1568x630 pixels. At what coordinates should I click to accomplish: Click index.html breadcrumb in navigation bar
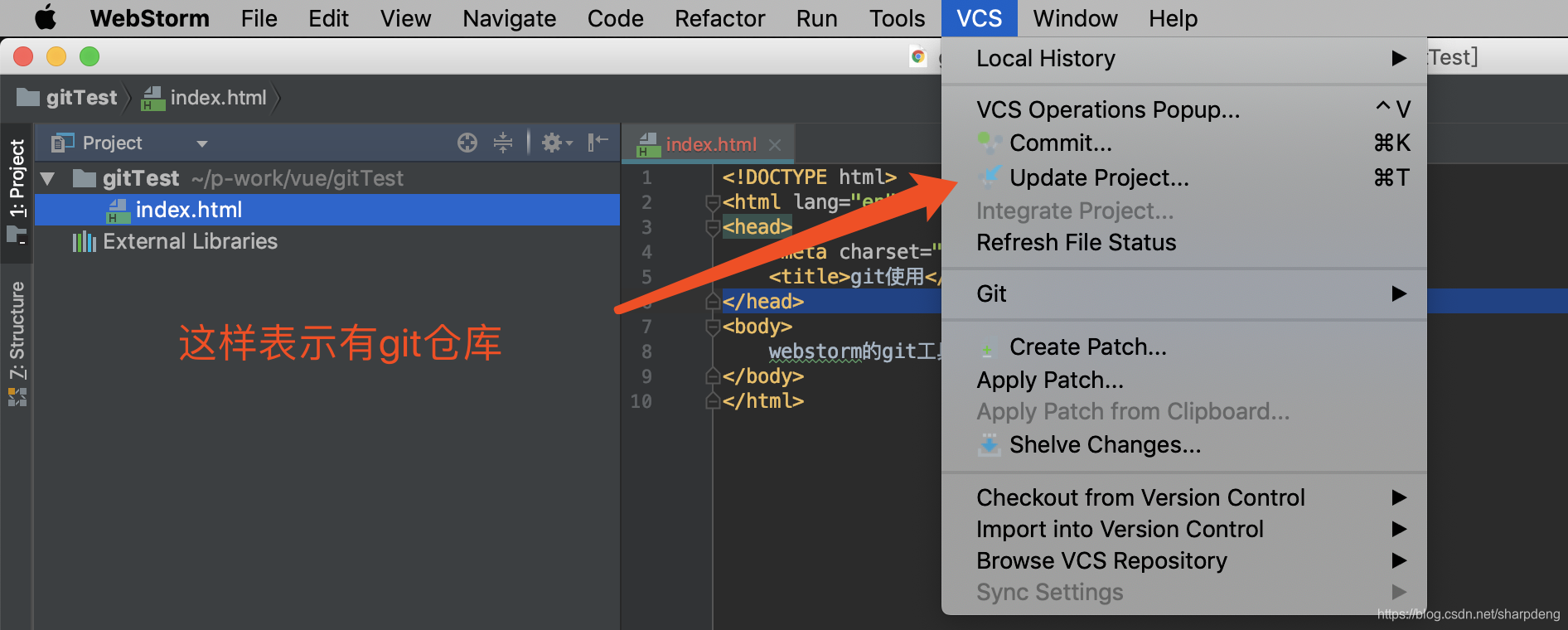[x=204, y=98]
